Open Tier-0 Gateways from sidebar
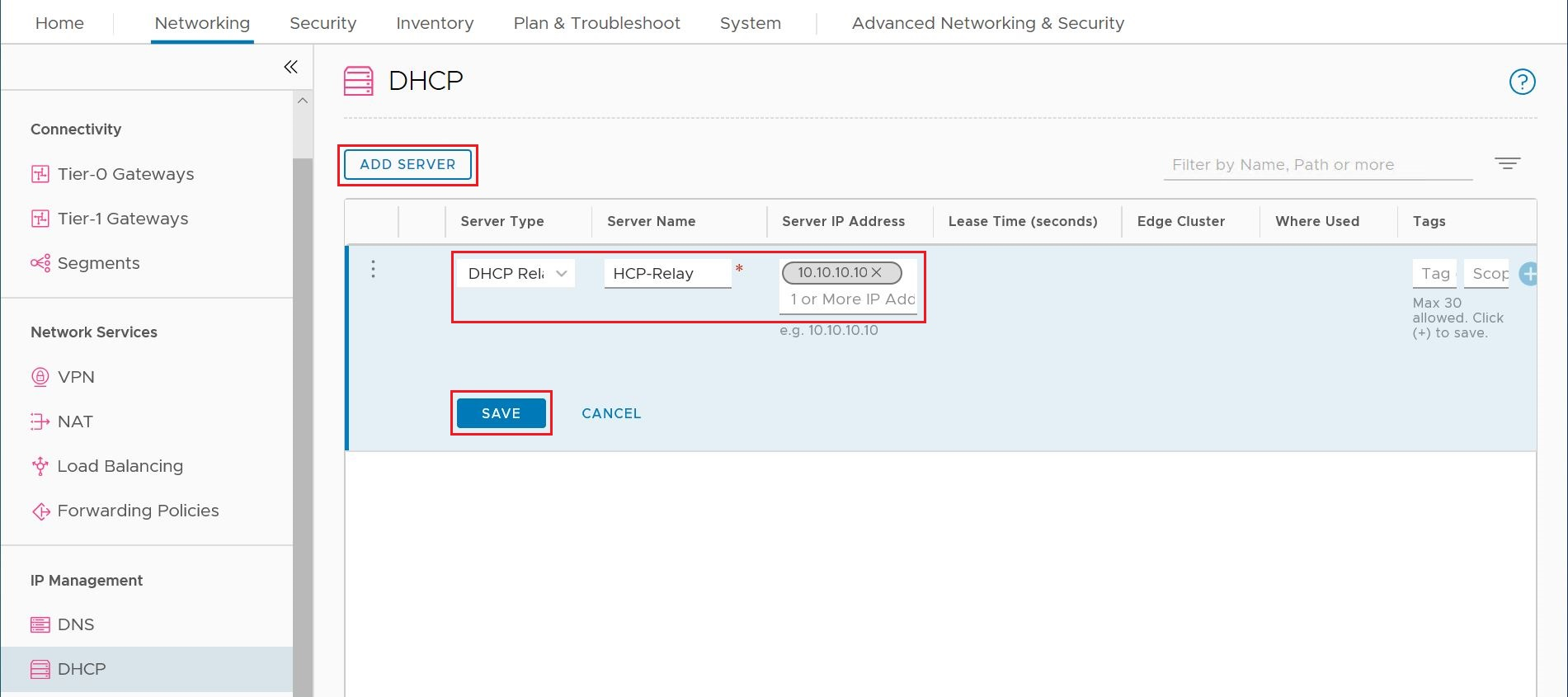The height and width of the screenshot is (697, 1568). pyautogui.click(x=125, y=174)
